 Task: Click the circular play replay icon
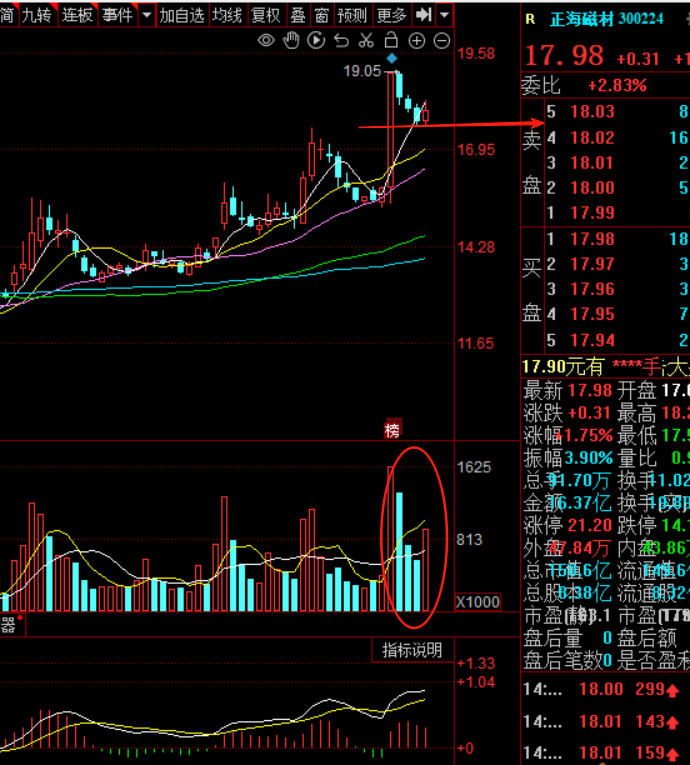tap(316, 41)
